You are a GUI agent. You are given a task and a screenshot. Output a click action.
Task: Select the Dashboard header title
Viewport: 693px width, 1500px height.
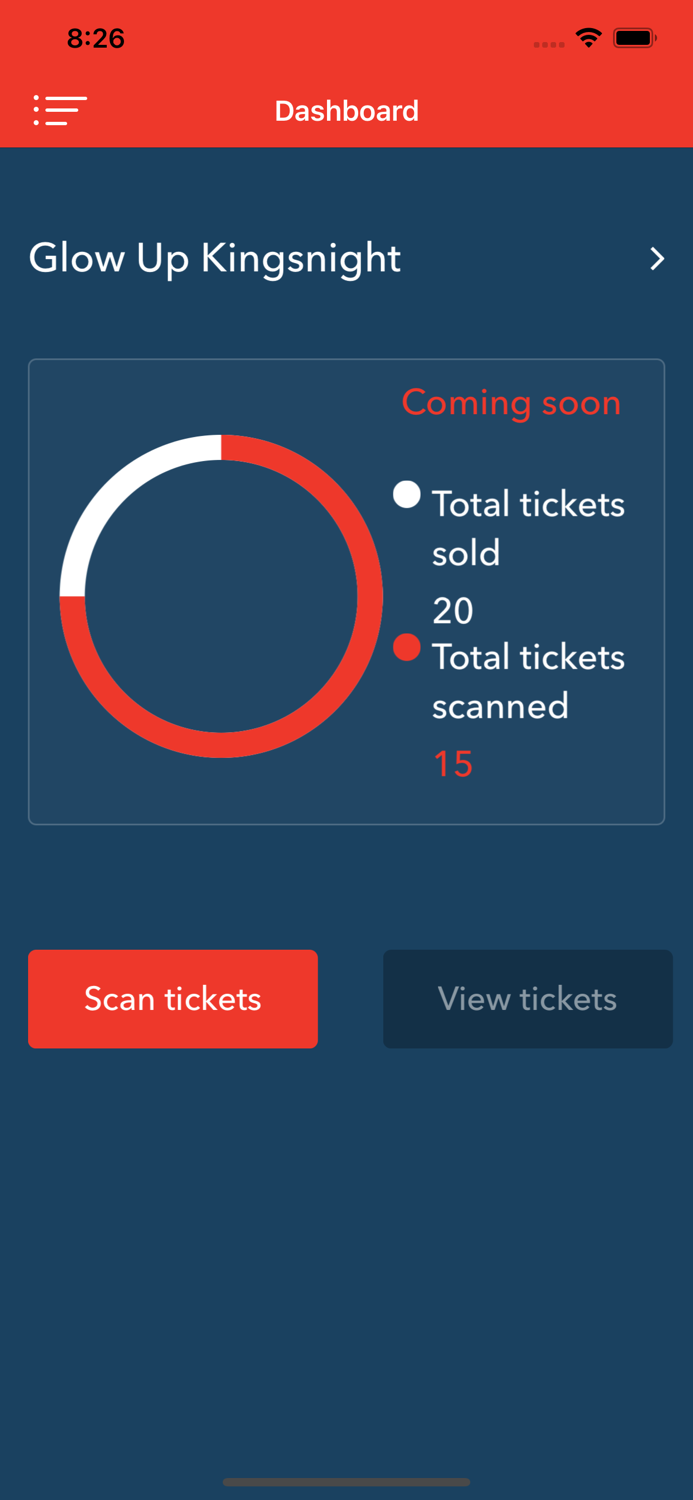[x=346, y=110]
